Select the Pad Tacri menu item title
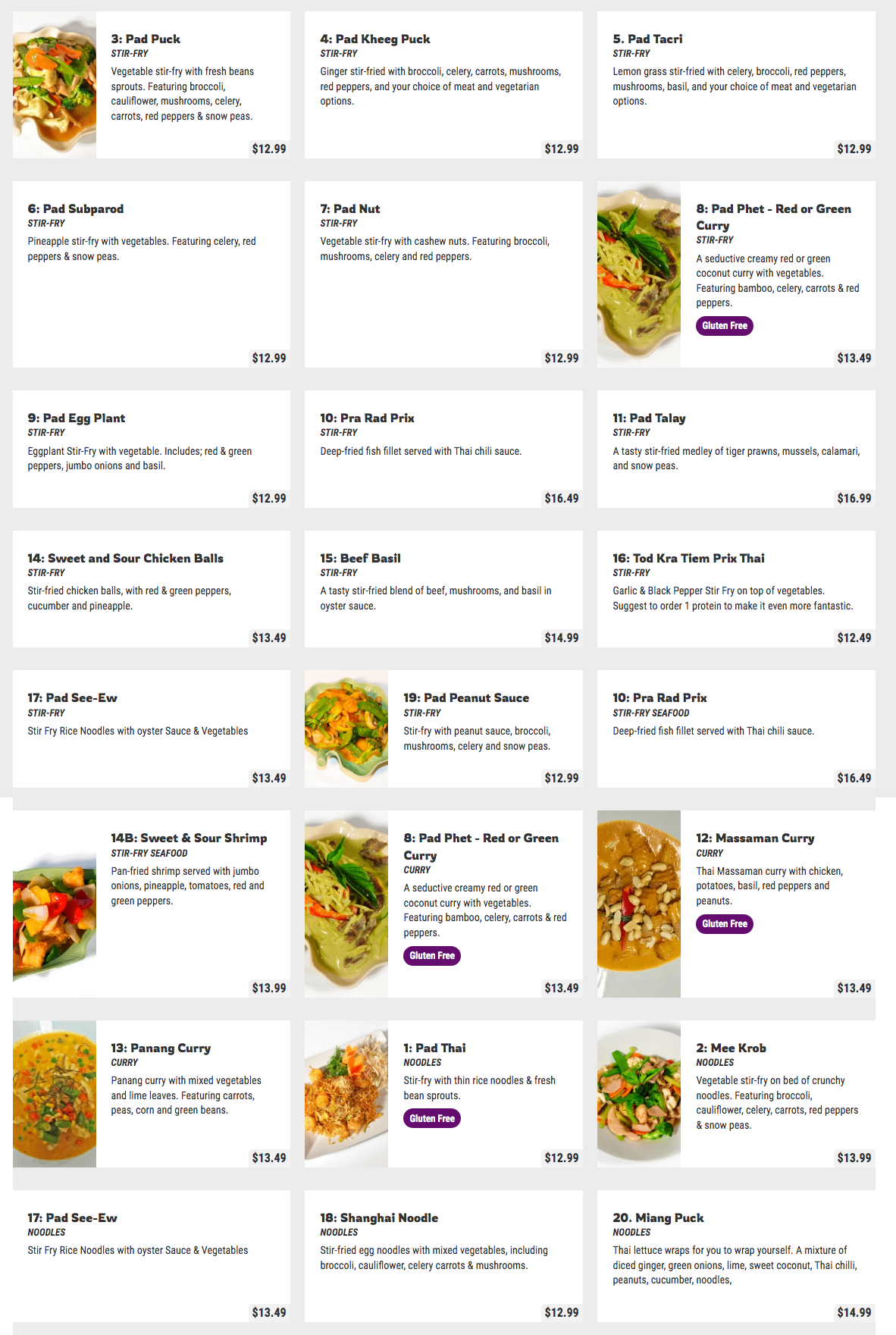Image resolution: width=896 pixels, height=1335 pixels. point(647,39)
